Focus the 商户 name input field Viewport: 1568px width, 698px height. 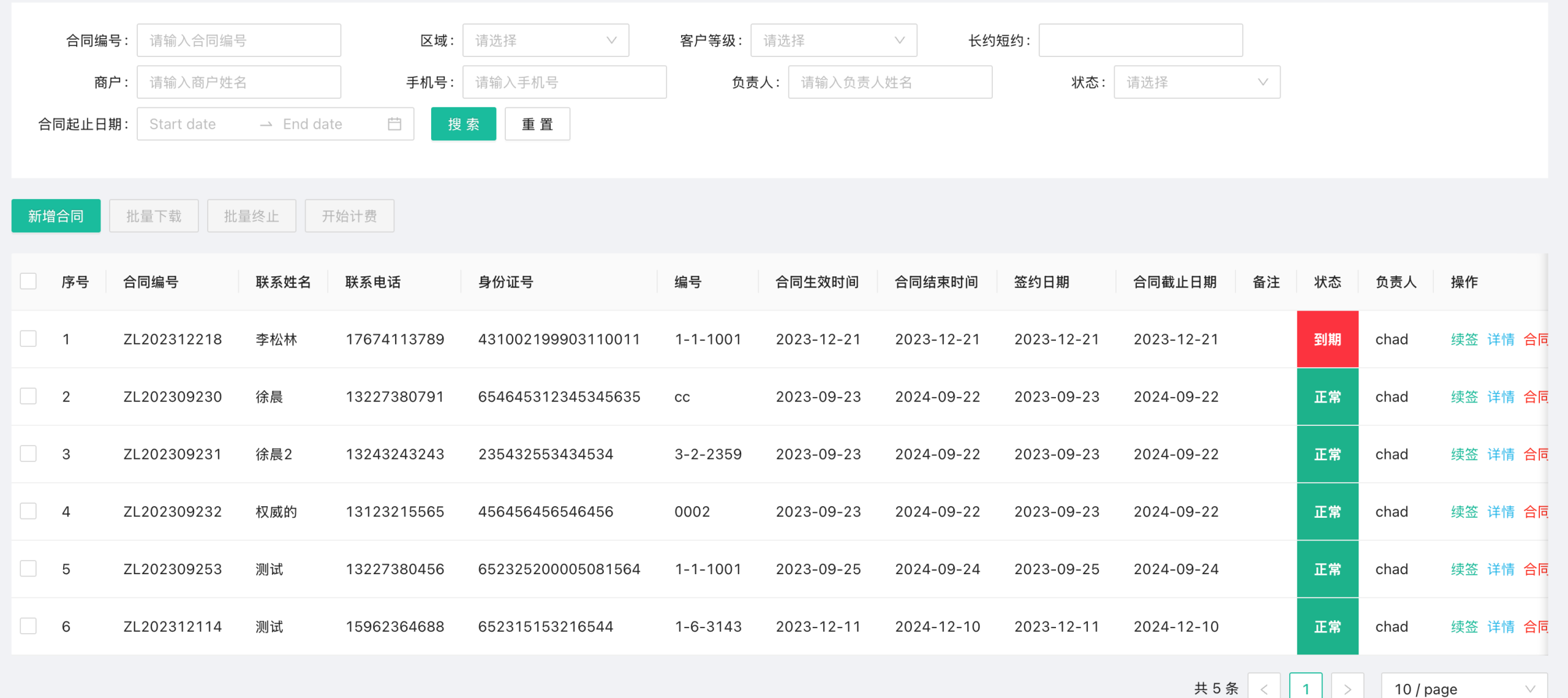[239, 82]
